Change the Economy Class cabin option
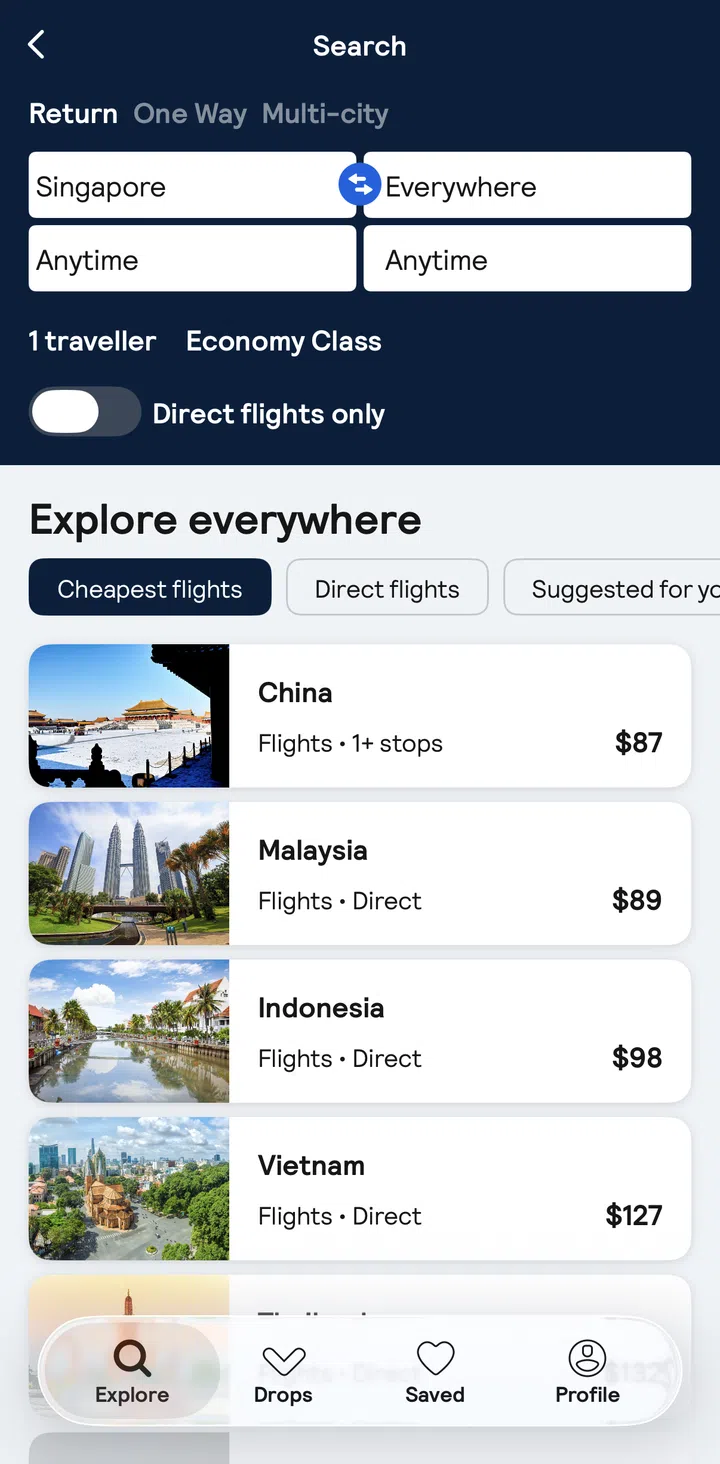 (284, 342)
